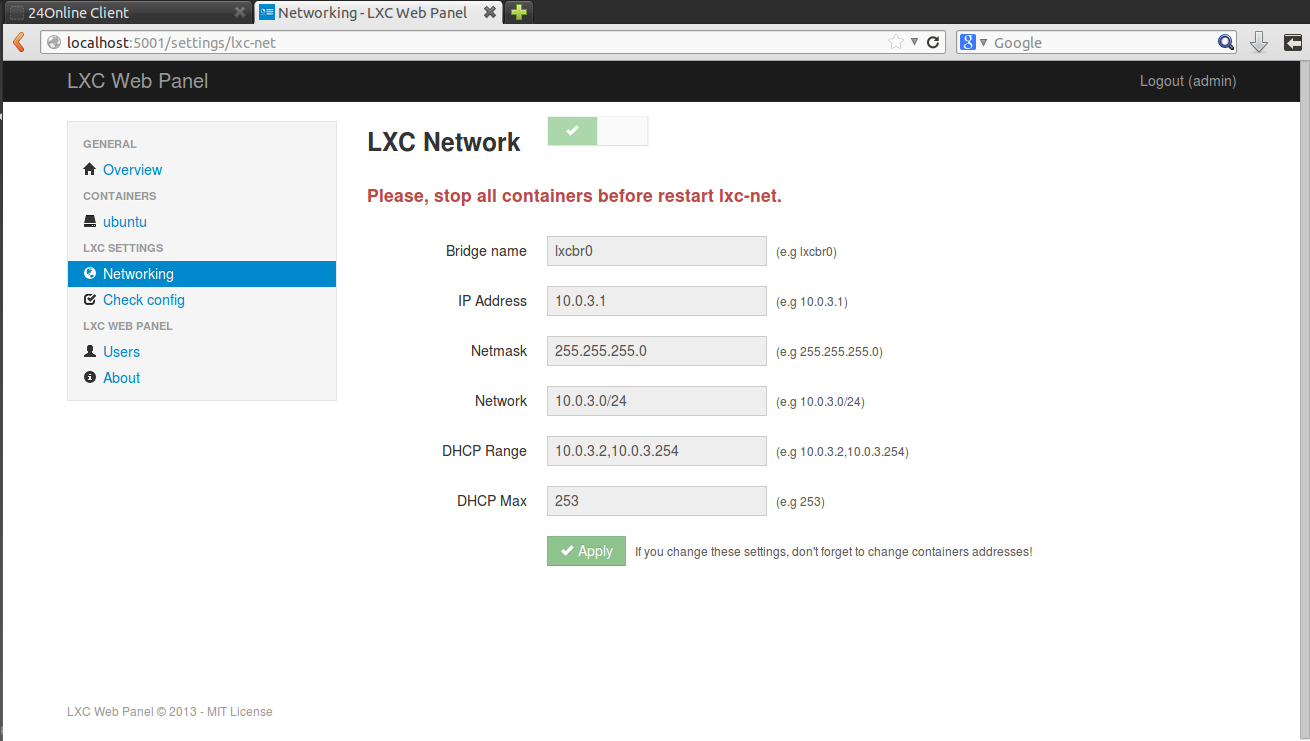The width and height of the screenshot is (1310, 741).
Task: Open the ubuntu container entry
Action: point(125,222)
